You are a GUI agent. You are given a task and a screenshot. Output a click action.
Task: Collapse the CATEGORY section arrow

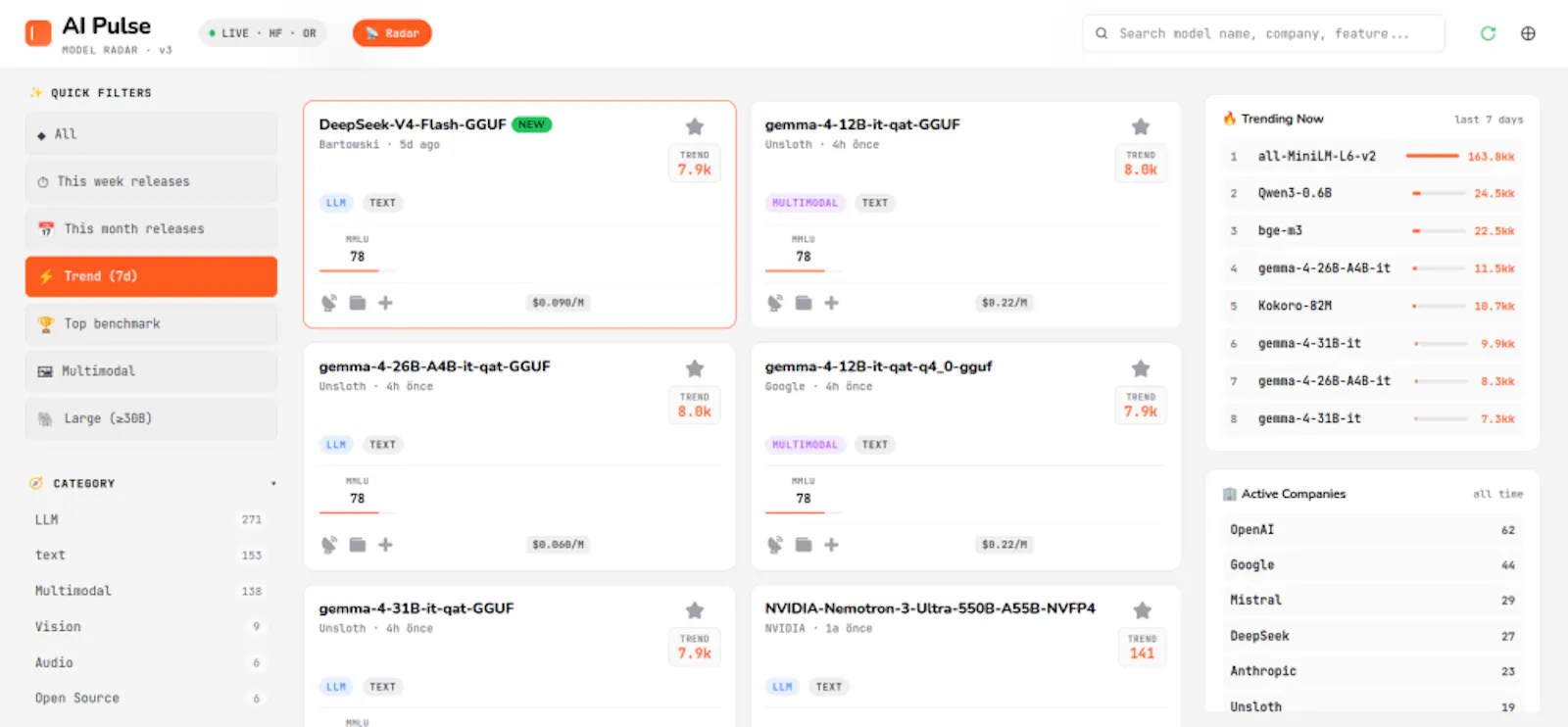pos(273,484)
